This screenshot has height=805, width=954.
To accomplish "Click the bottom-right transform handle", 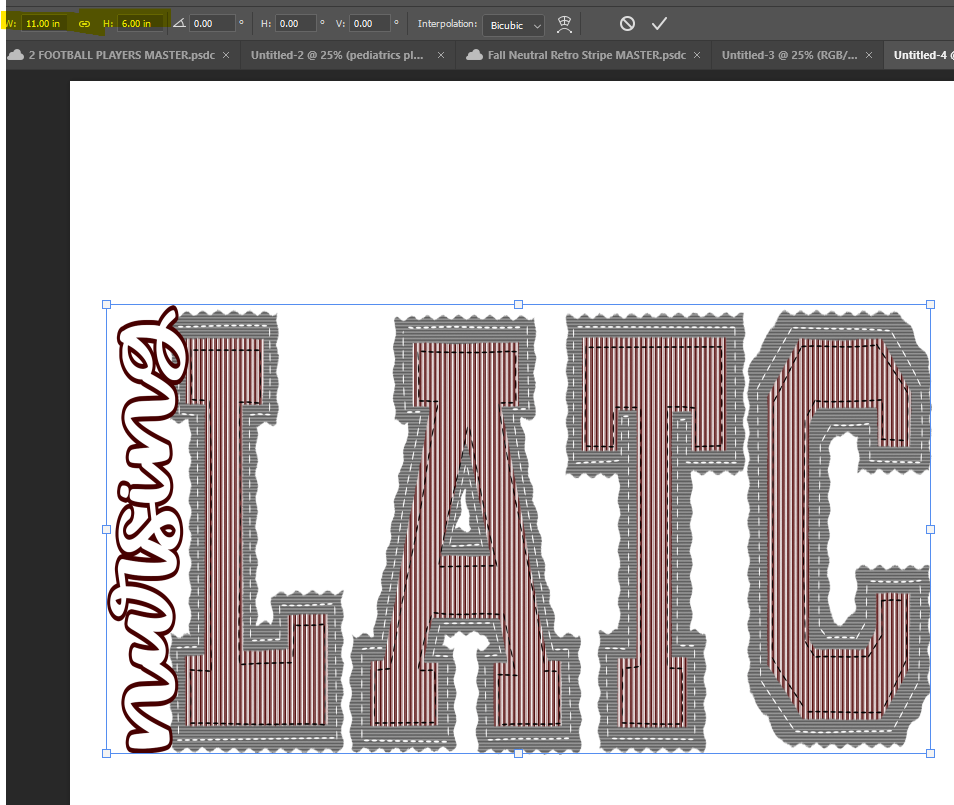I will pos(930,753).
